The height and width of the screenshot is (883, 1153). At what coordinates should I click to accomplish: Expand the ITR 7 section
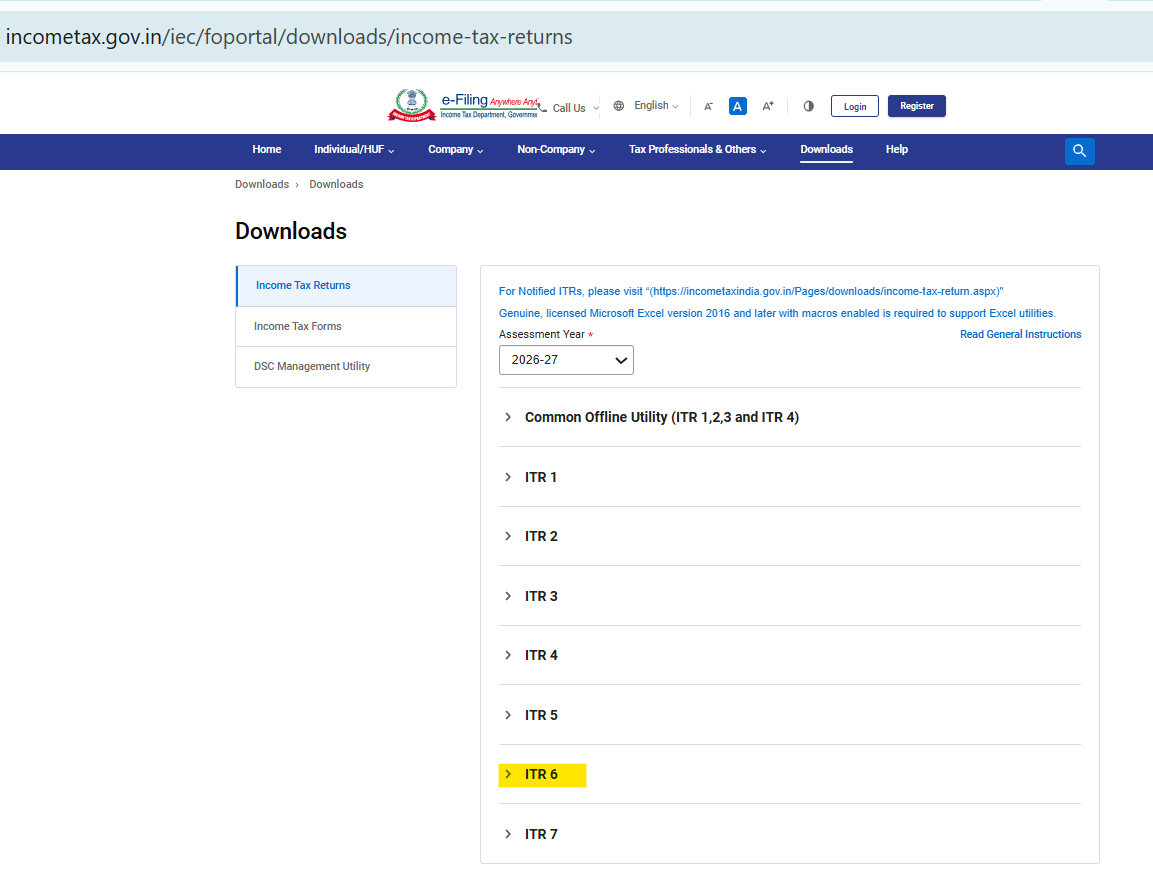point(790,834)
